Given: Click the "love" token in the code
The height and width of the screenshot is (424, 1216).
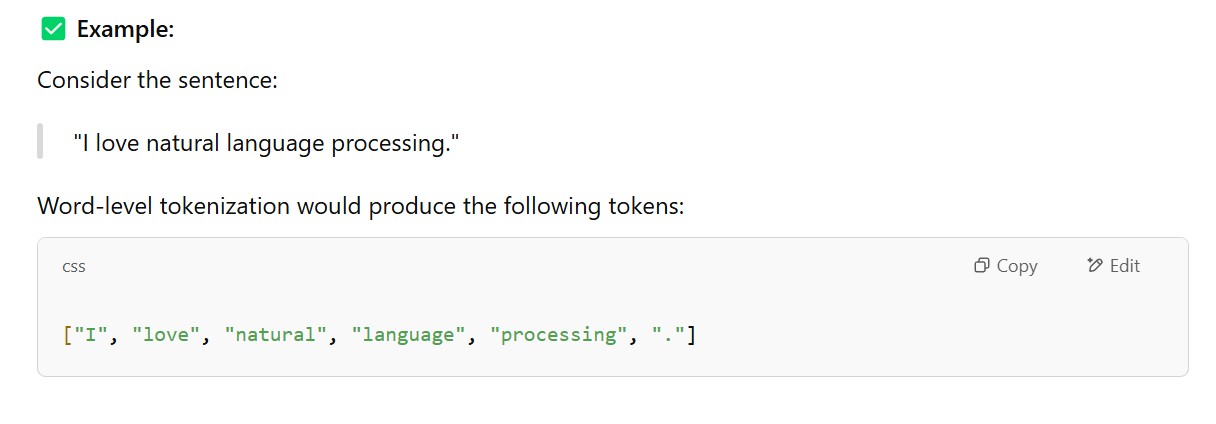Looking at the screenshot, I should 166,334.
